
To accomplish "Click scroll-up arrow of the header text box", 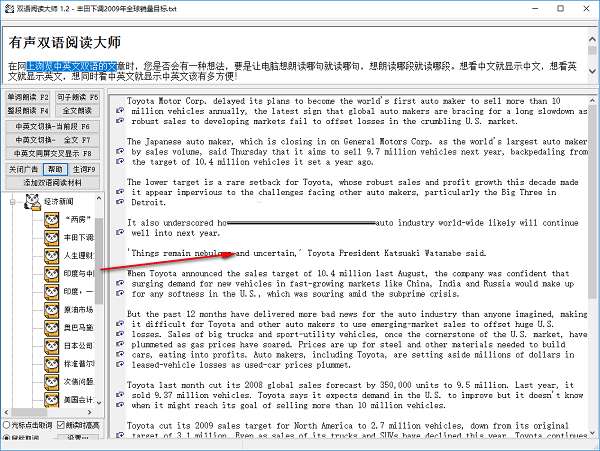I will click(x=592, y=39).
